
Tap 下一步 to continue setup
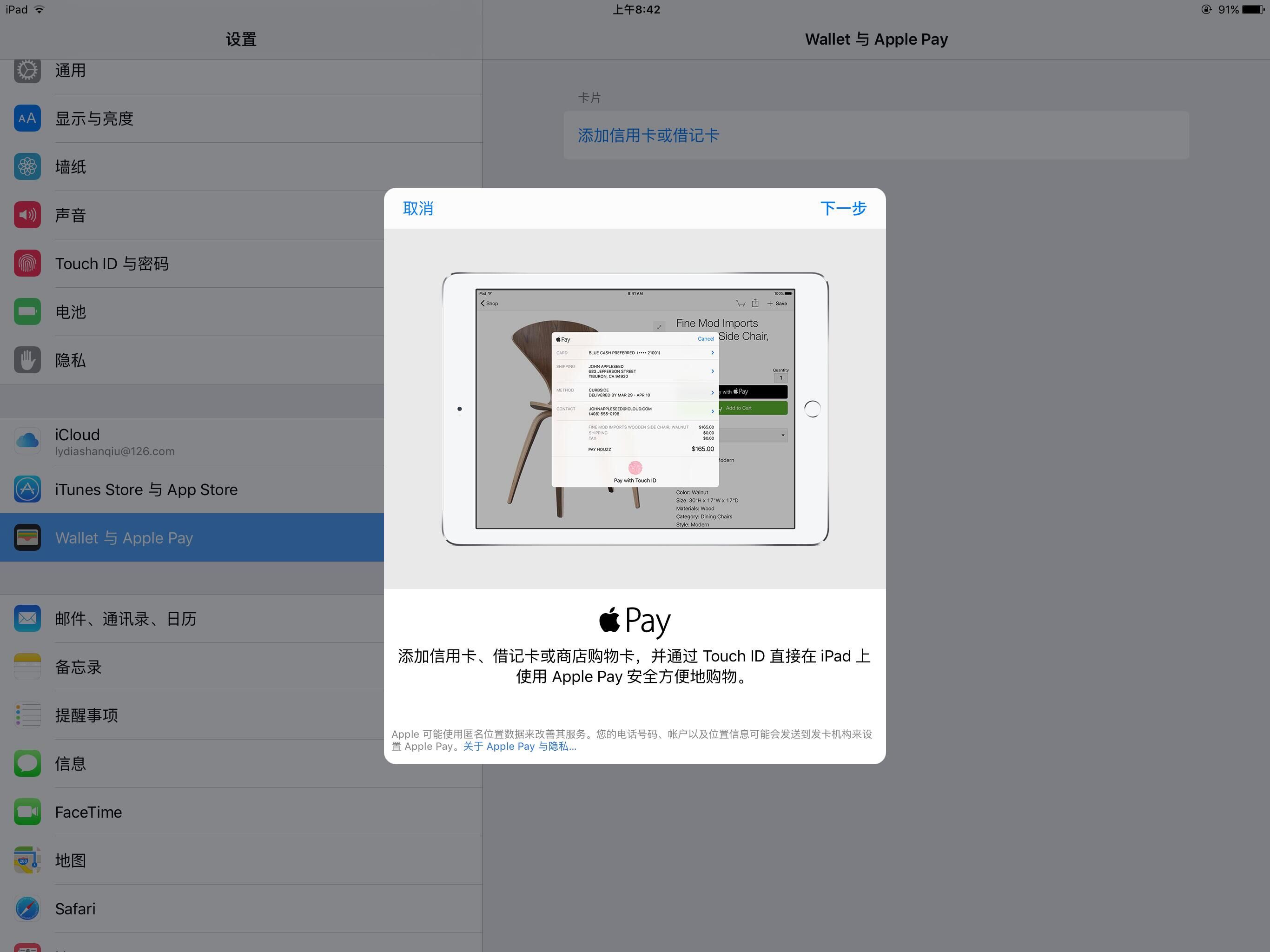point(843,208)
